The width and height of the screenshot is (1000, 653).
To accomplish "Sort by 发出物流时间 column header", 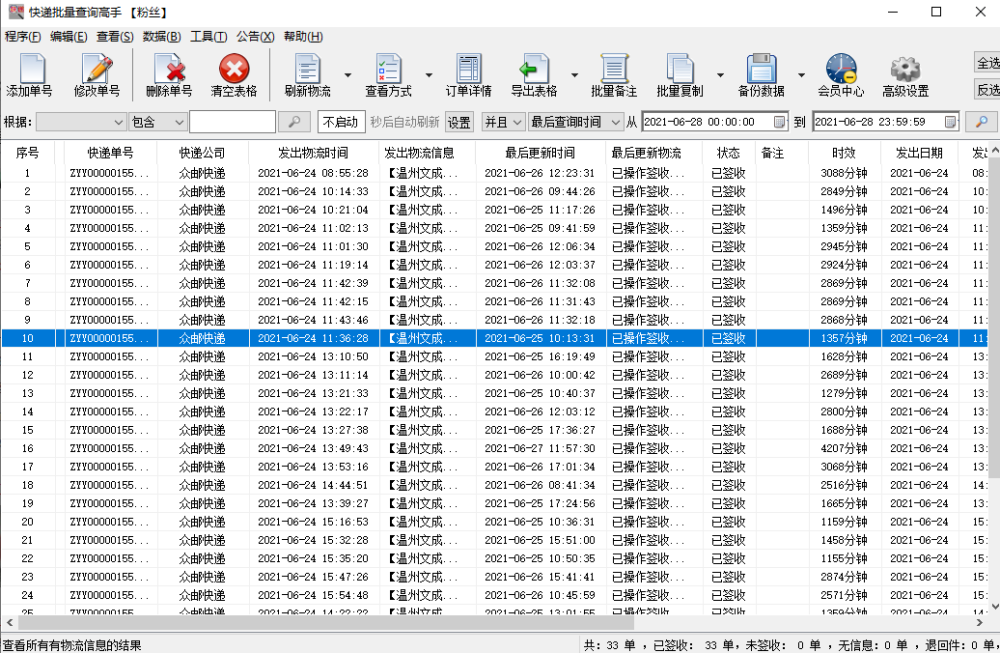I will coord(313,153).
